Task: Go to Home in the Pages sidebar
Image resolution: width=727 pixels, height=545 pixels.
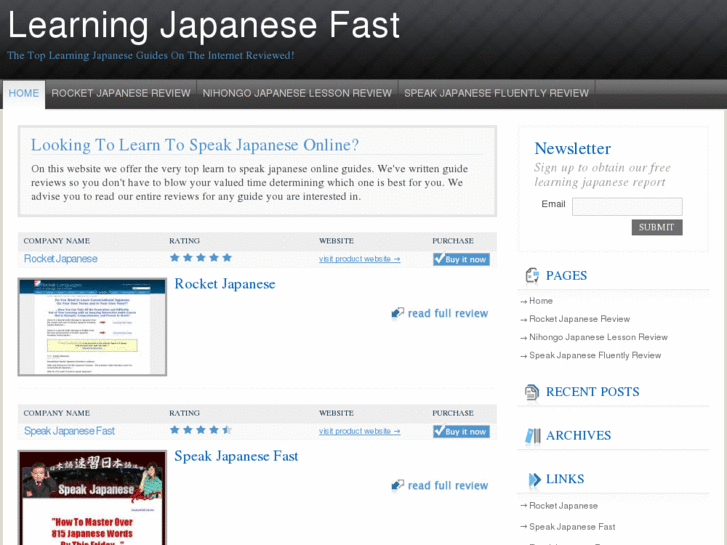Action: pos(541,301)
